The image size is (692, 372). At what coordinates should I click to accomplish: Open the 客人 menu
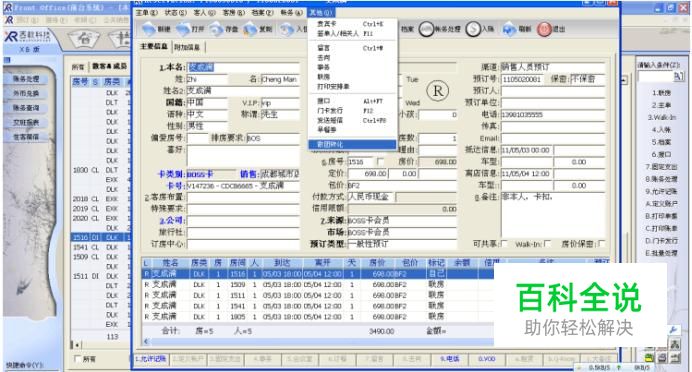204,13
